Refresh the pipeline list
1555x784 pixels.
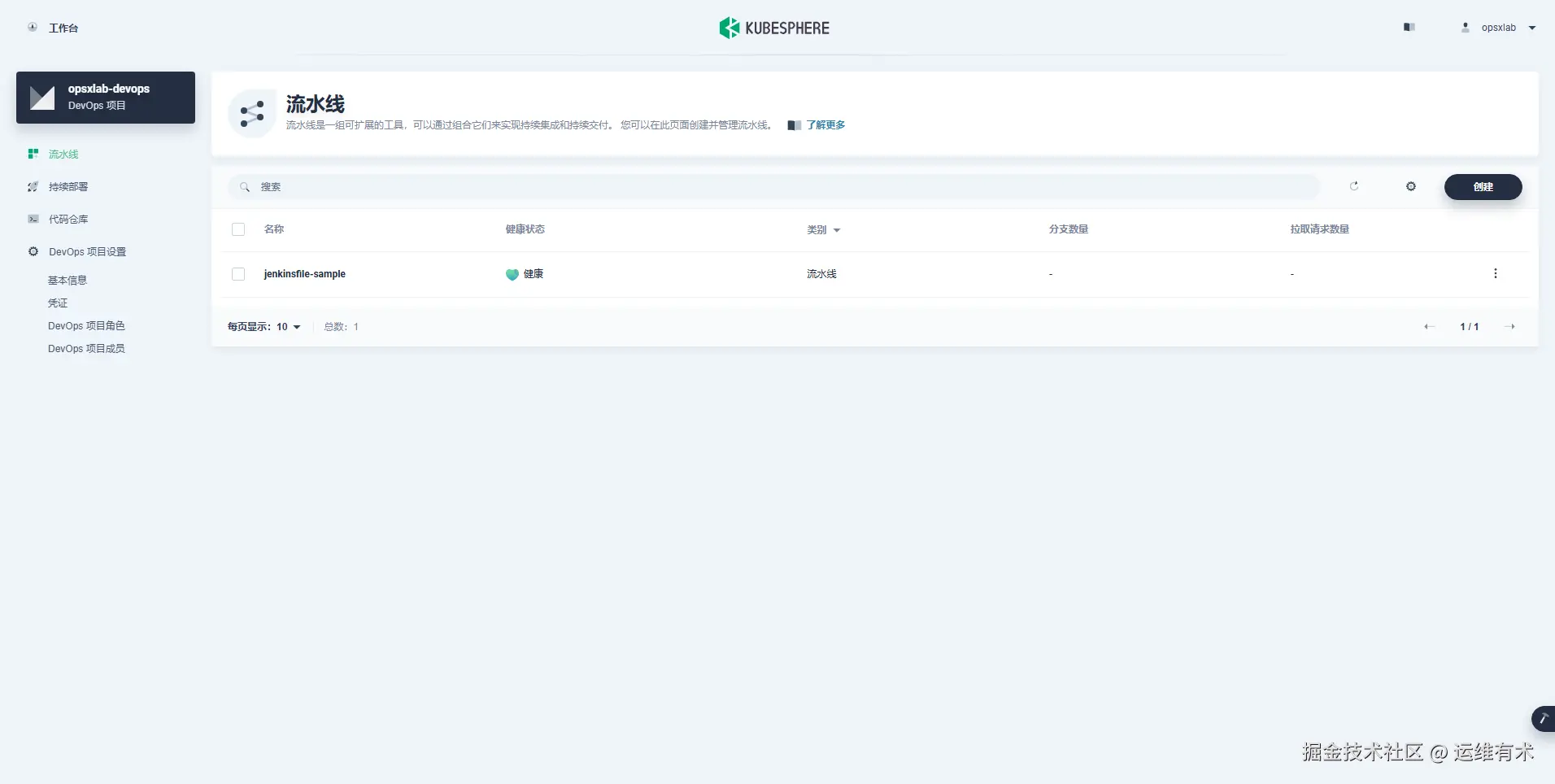pyautogui.click(x=1353, y=186)
